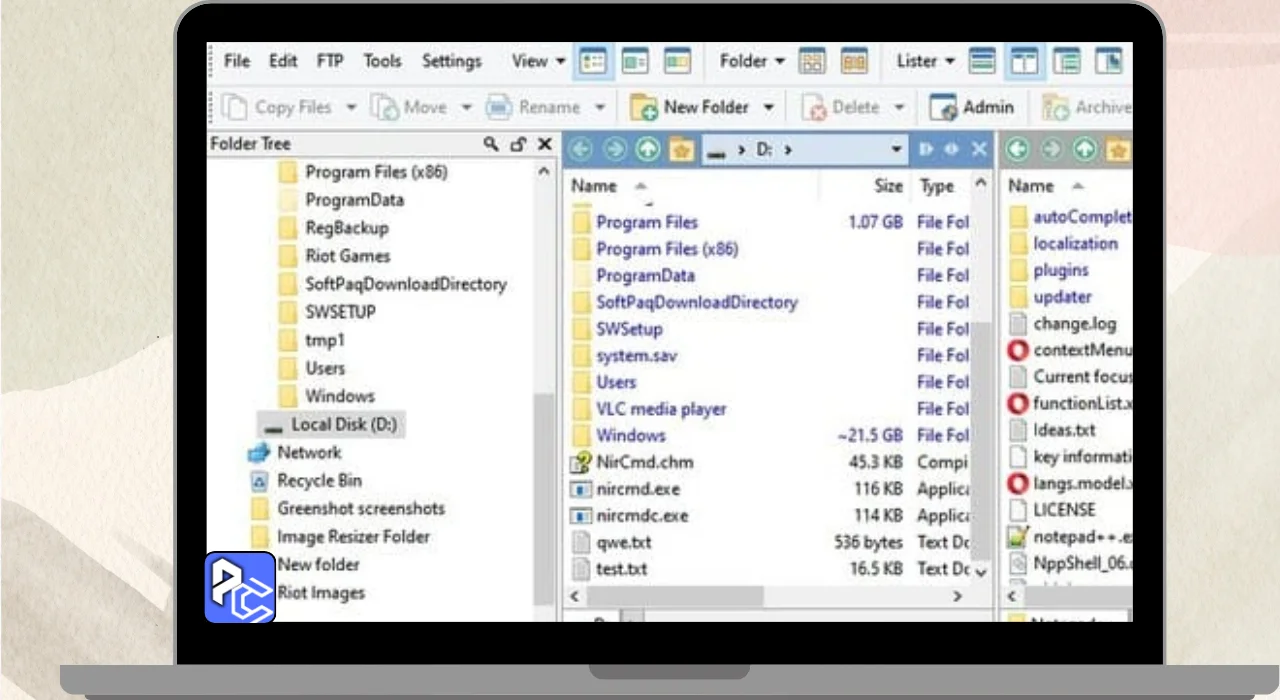The width and height of the screenshot is (1280, 700).
Task: Open the Settings menu
Action: pos(451,61)
